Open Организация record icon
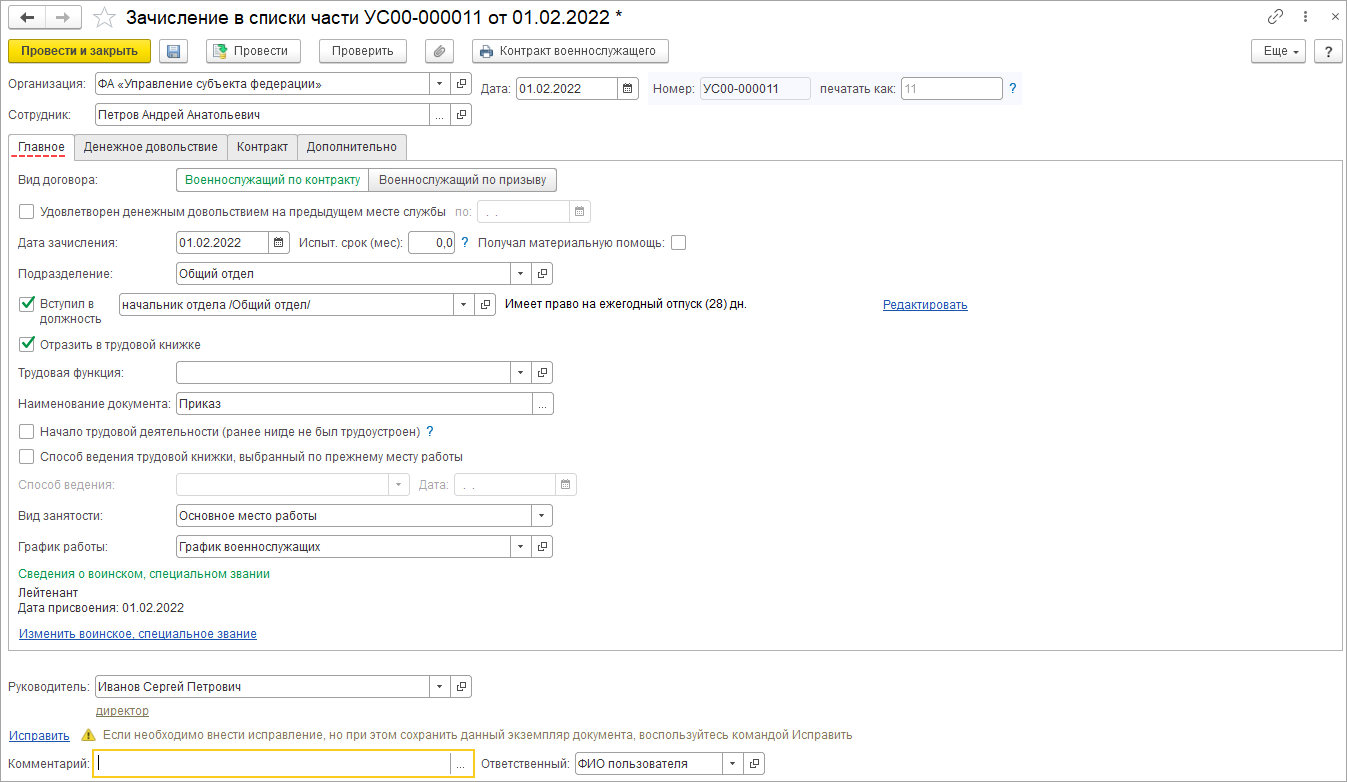This screenshot has width=1347, height=782. (x=461, y=84)
